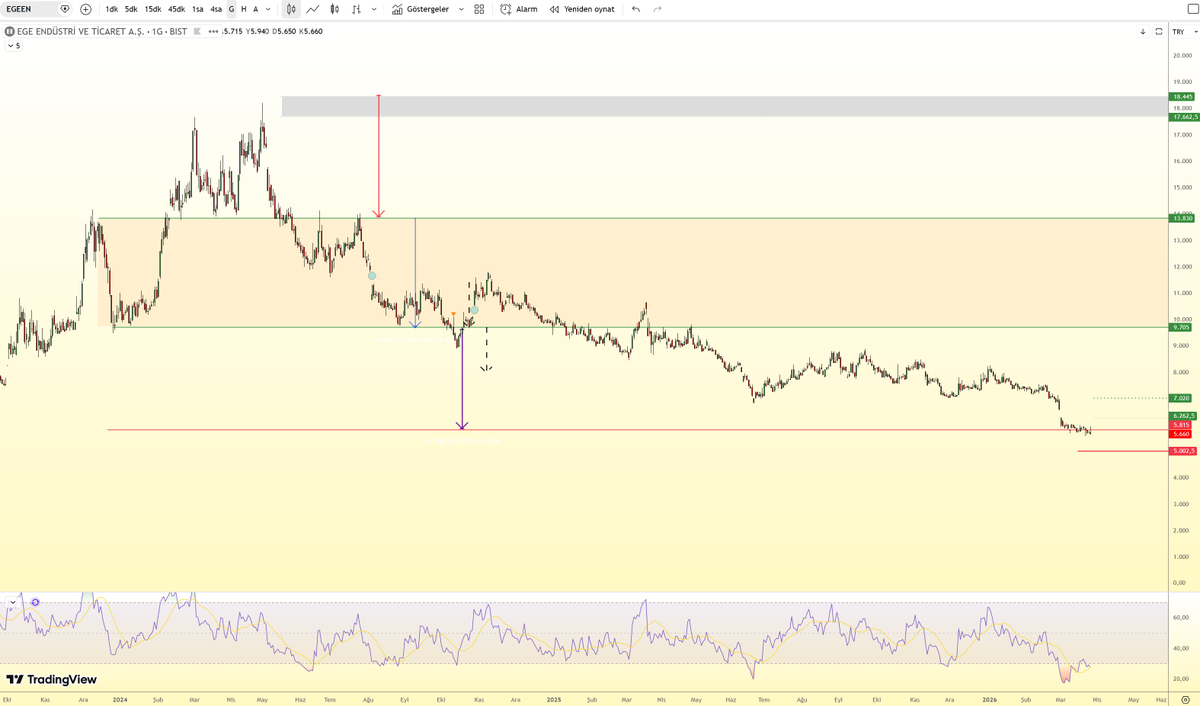Image resolution: width=1200 pixels, height=706 pixels.
Task: Redo the chart action
Action: tap(657, 9)
